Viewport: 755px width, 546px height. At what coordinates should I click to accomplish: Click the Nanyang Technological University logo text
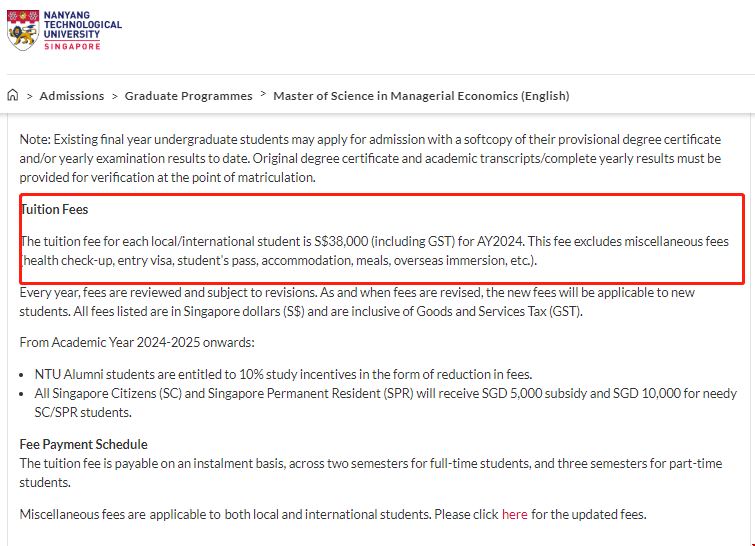point(84,25)
